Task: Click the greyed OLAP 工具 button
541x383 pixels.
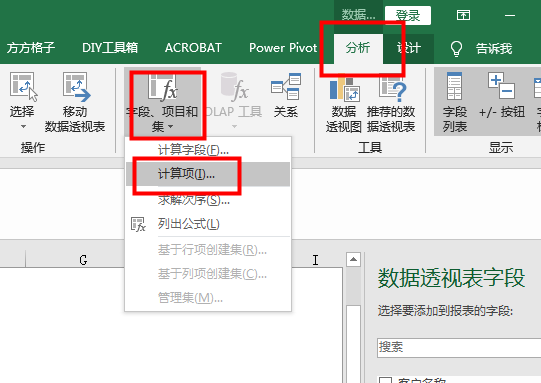Action: click(234, 101)
